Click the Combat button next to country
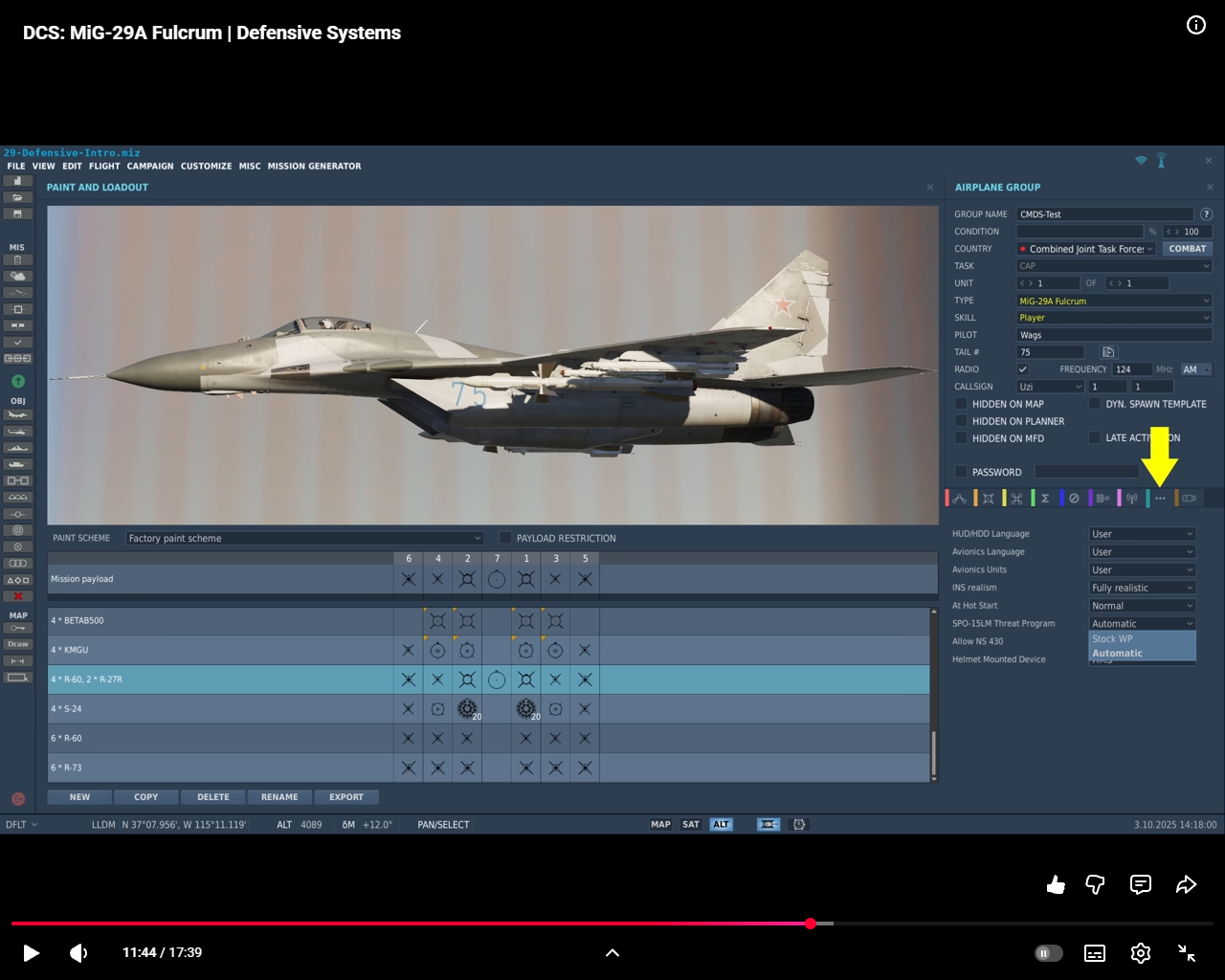The image size is (1225, 980). pyautogui.click(x=1187, y=249)
